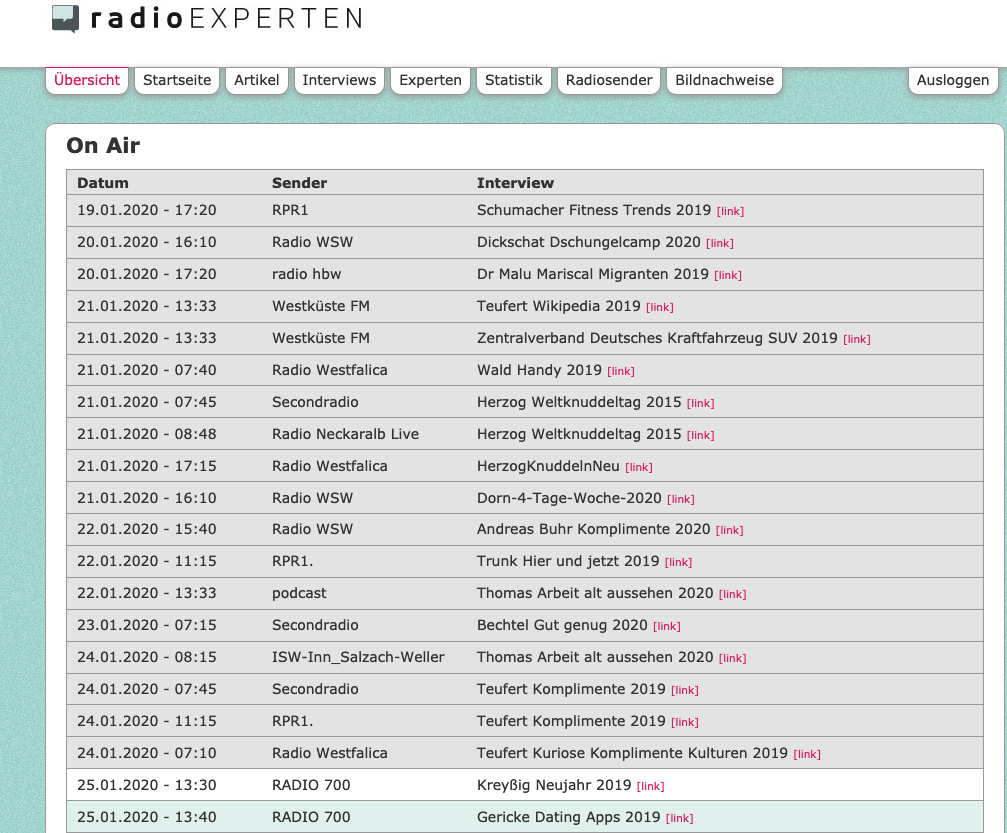Select date 20.01.2020 - 16:10

pyautogui.click(x=146, y=242)
